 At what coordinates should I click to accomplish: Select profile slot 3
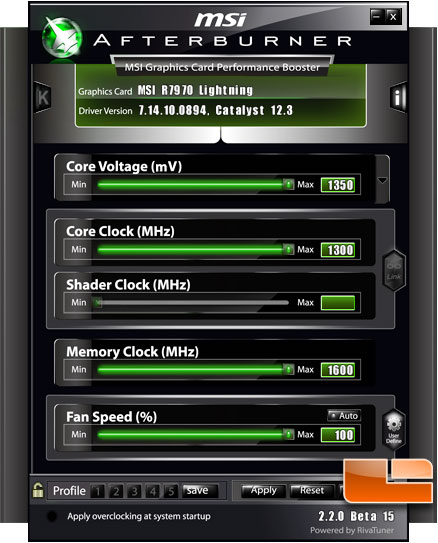click(x=134, y=491)
